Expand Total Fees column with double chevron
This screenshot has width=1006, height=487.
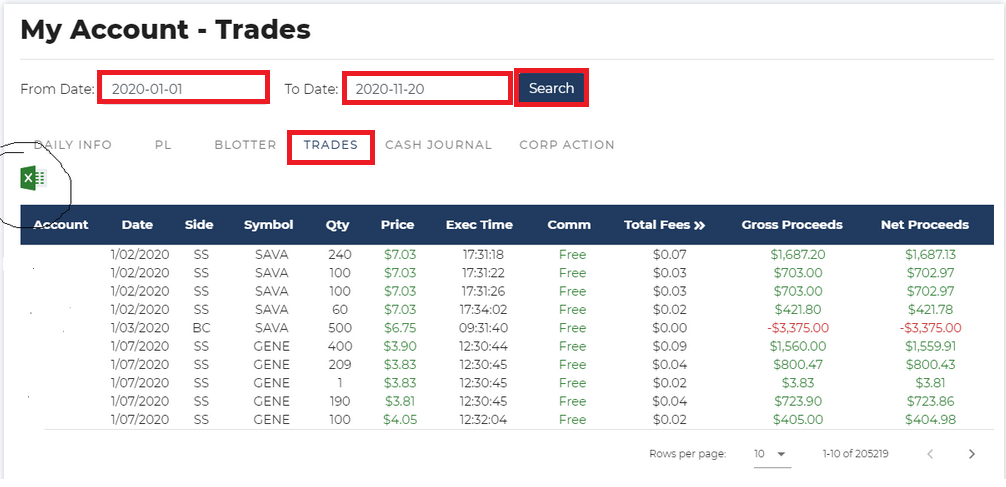click(x=699, y=225)
